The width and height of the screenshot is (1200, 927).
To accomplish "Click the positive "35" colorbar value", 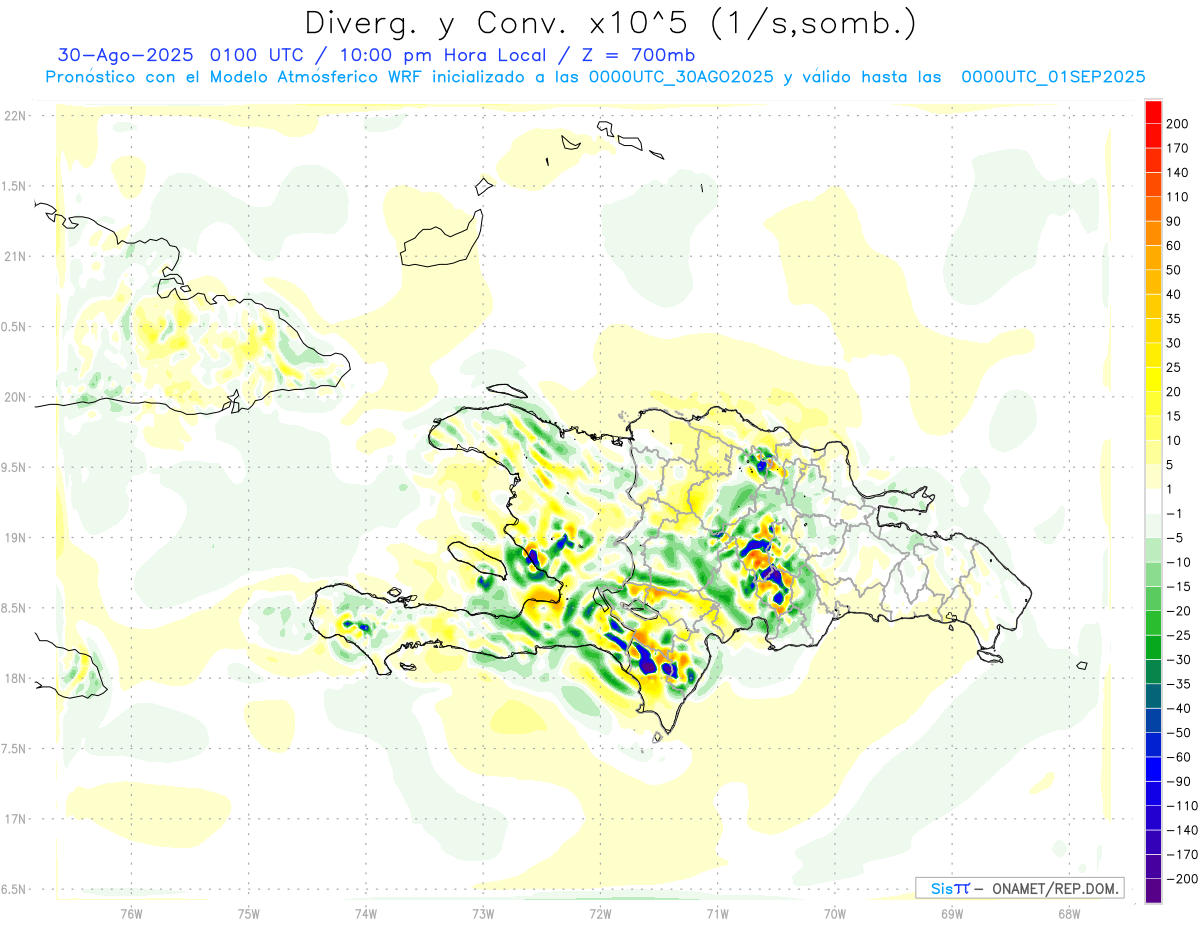I will (x=1175, y=319).
